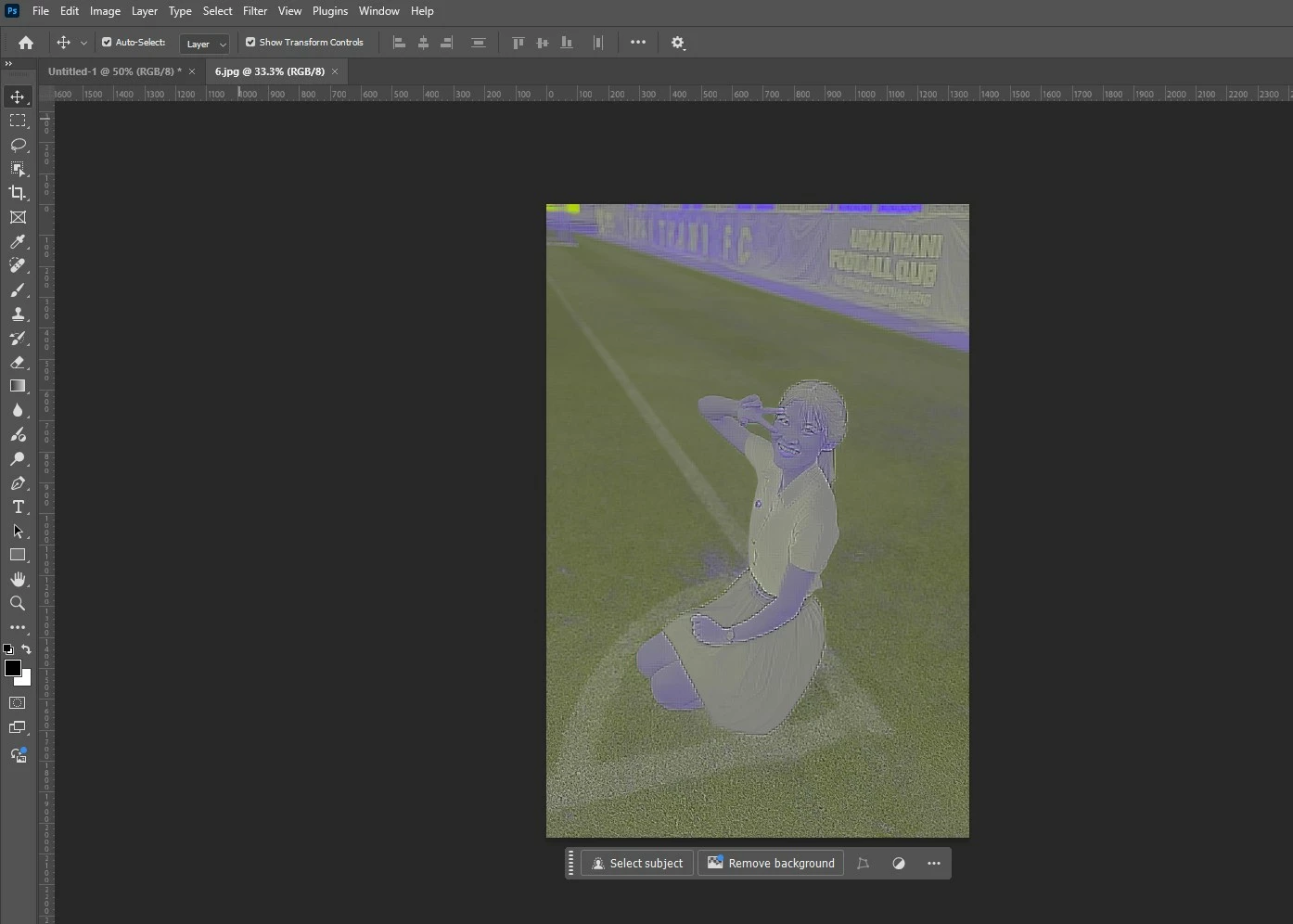Align right edges in options bar

(x=446, y=43)
